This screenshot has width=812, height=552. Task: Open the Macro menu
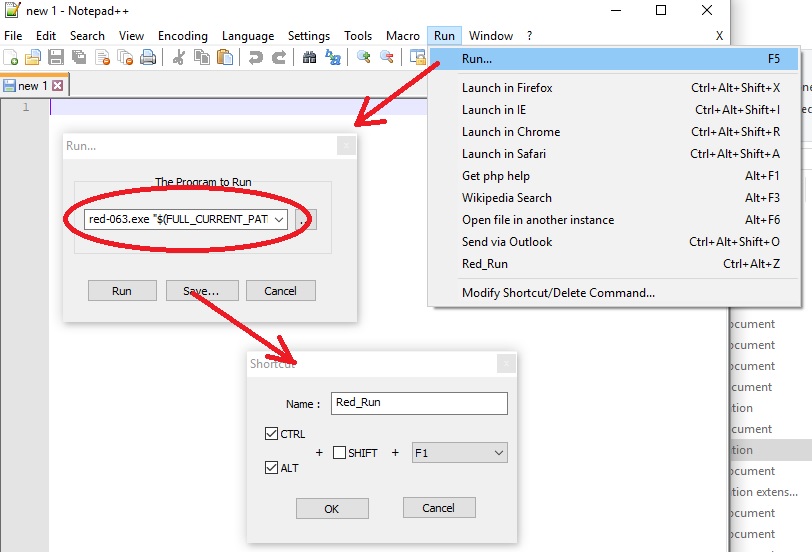click(x=402, y=36)
